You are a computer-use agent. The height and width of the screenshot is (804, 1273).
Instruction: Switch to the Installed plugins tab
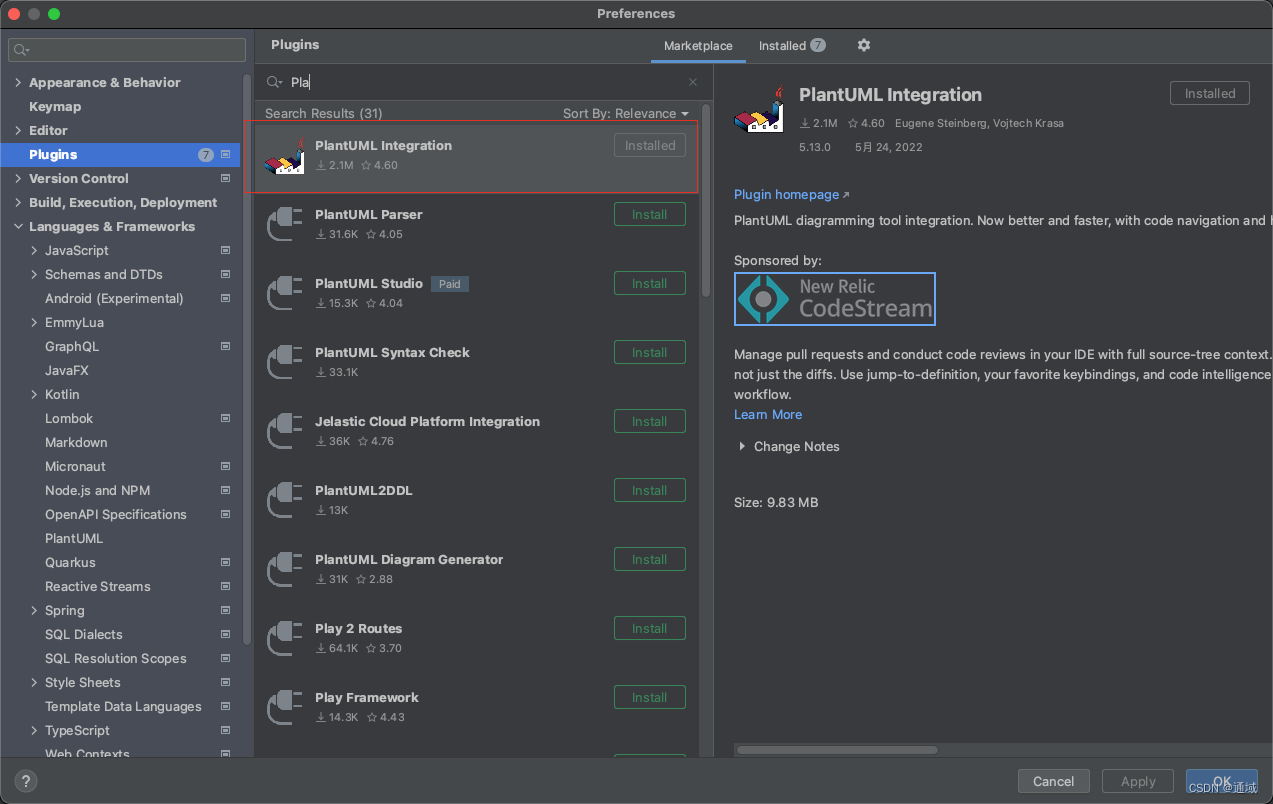pyautogui.click(x=792, y=46)
